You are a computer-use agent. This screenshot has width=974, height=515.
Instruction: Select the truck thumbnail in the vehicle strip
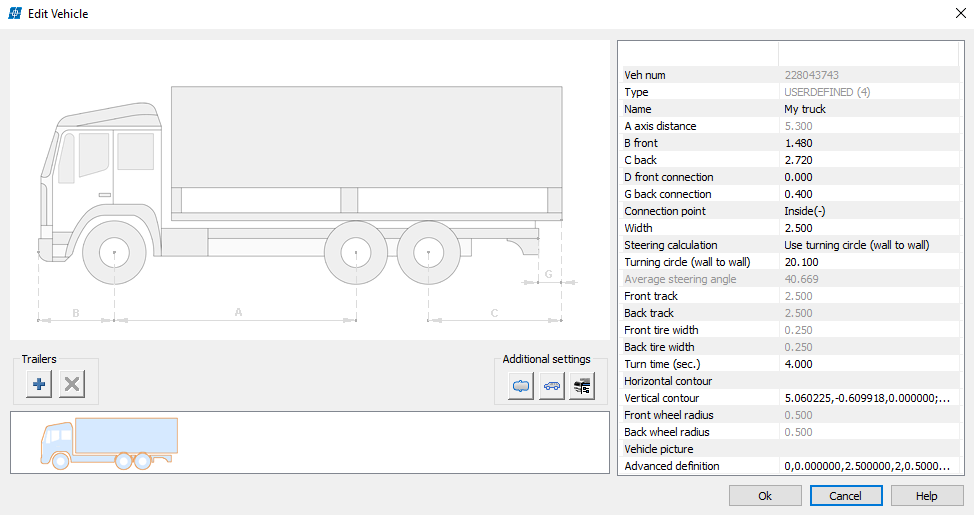click(x=109, y=443)
